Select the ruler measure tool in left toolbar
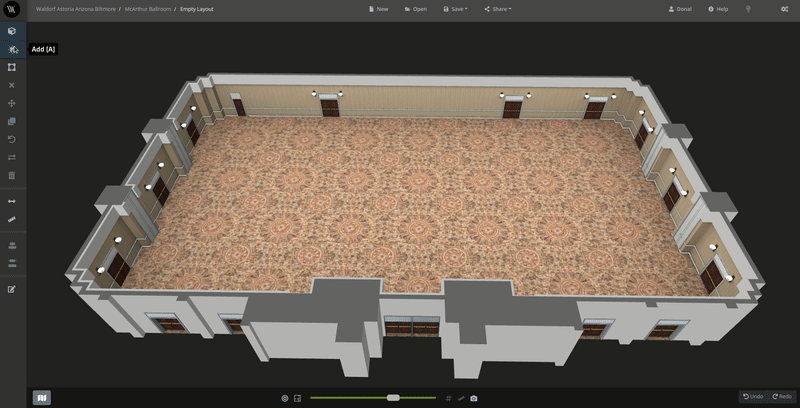The image size is (800, 408). (x=12, y=220)
